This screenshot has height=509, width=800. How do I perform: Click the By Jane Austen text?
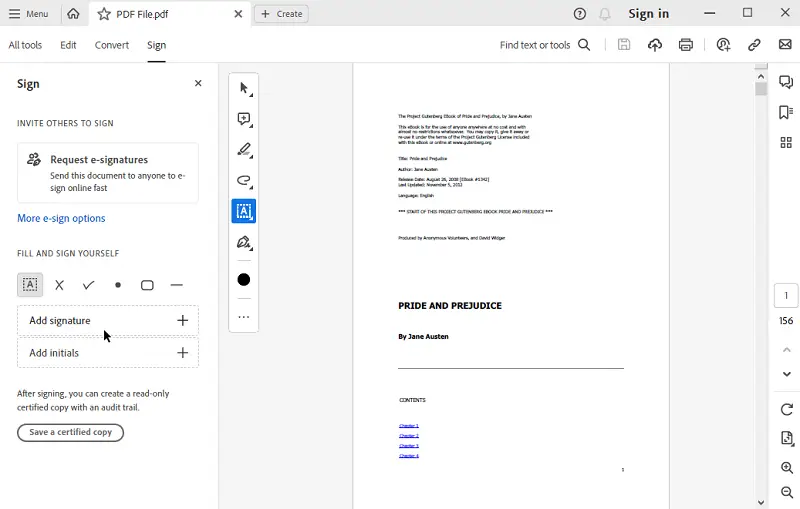click(x=423, y=337)
